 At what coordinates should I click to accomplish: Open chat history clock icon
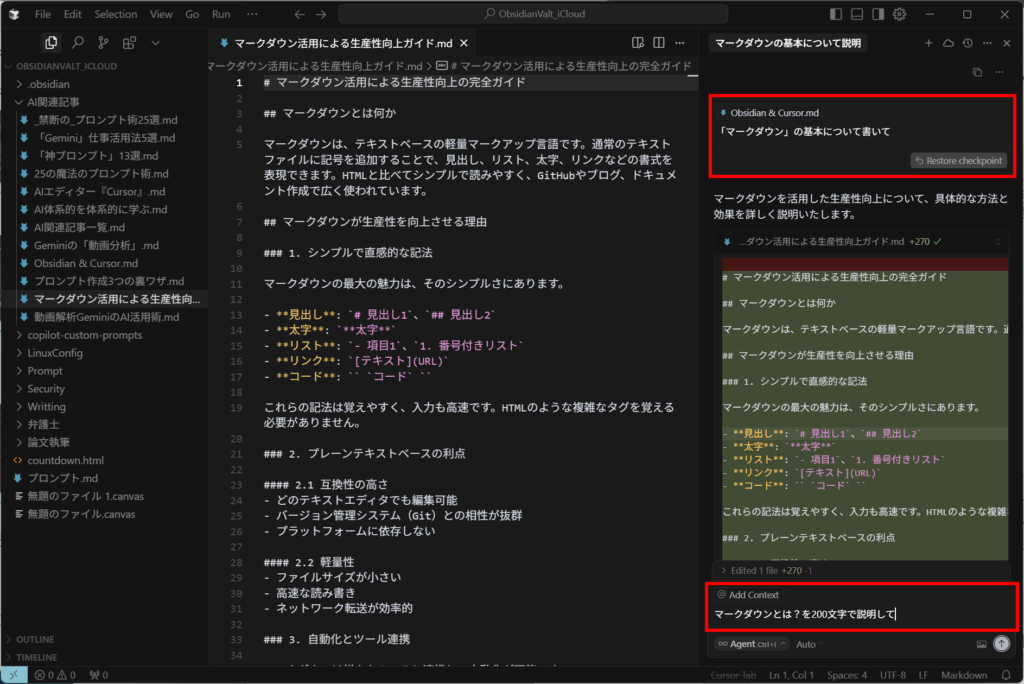[x=965, y=43]
